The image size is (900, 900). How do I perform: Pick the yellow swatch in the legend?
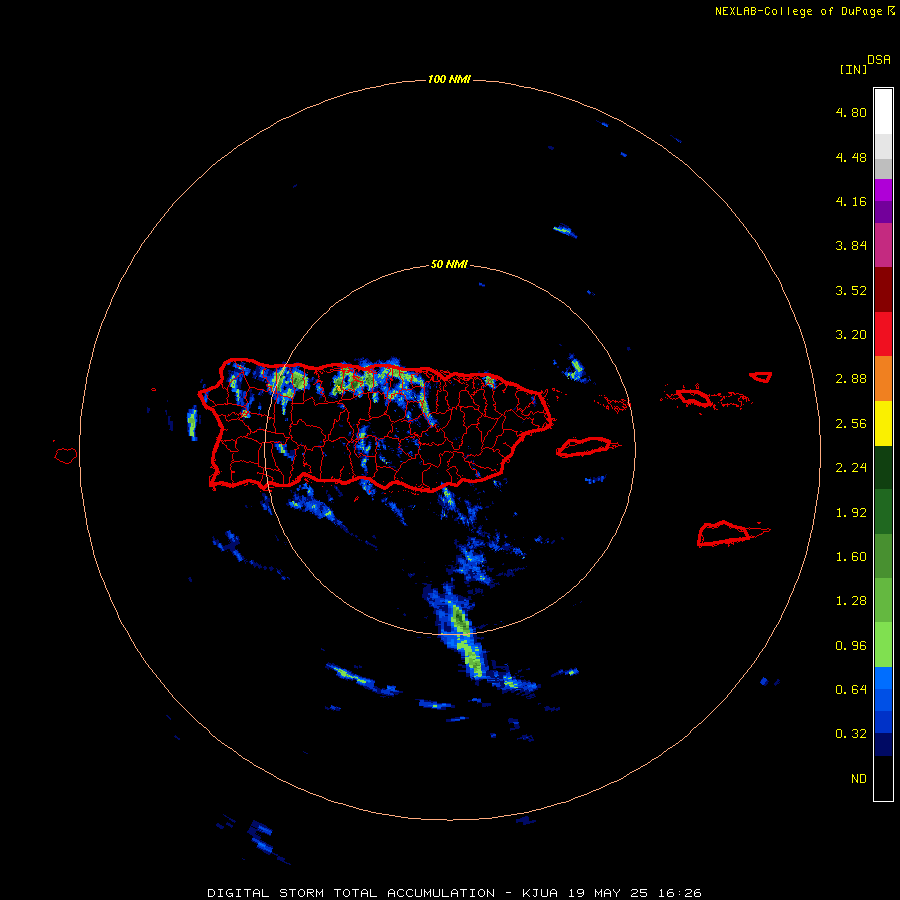coord(883,423)
